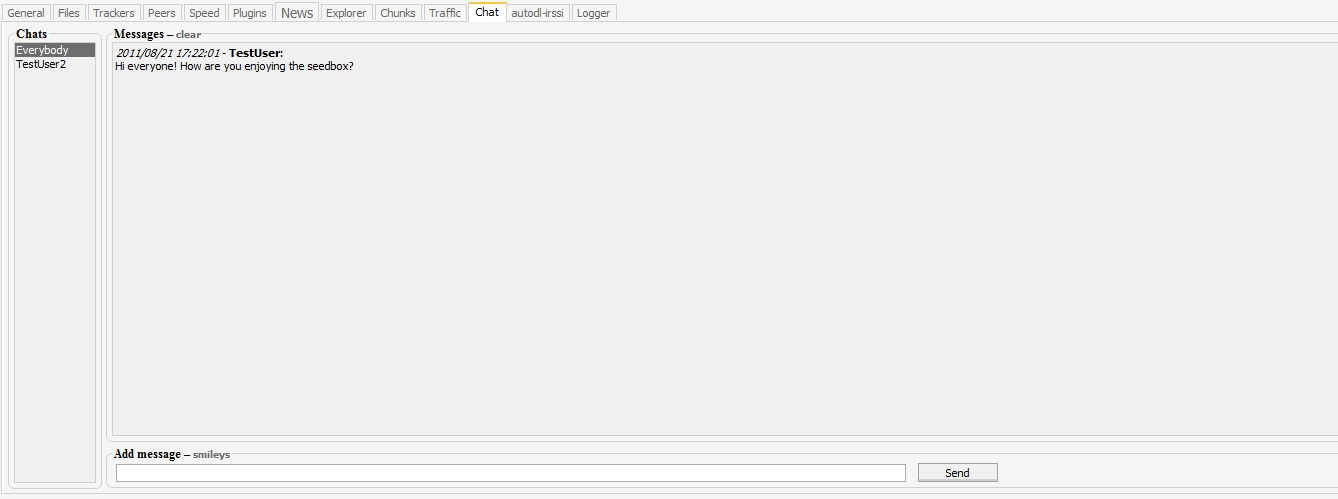This screenshot has width=1338, height=499.
Task: Open the Traffic tab
Action: (x=445, y=13)
